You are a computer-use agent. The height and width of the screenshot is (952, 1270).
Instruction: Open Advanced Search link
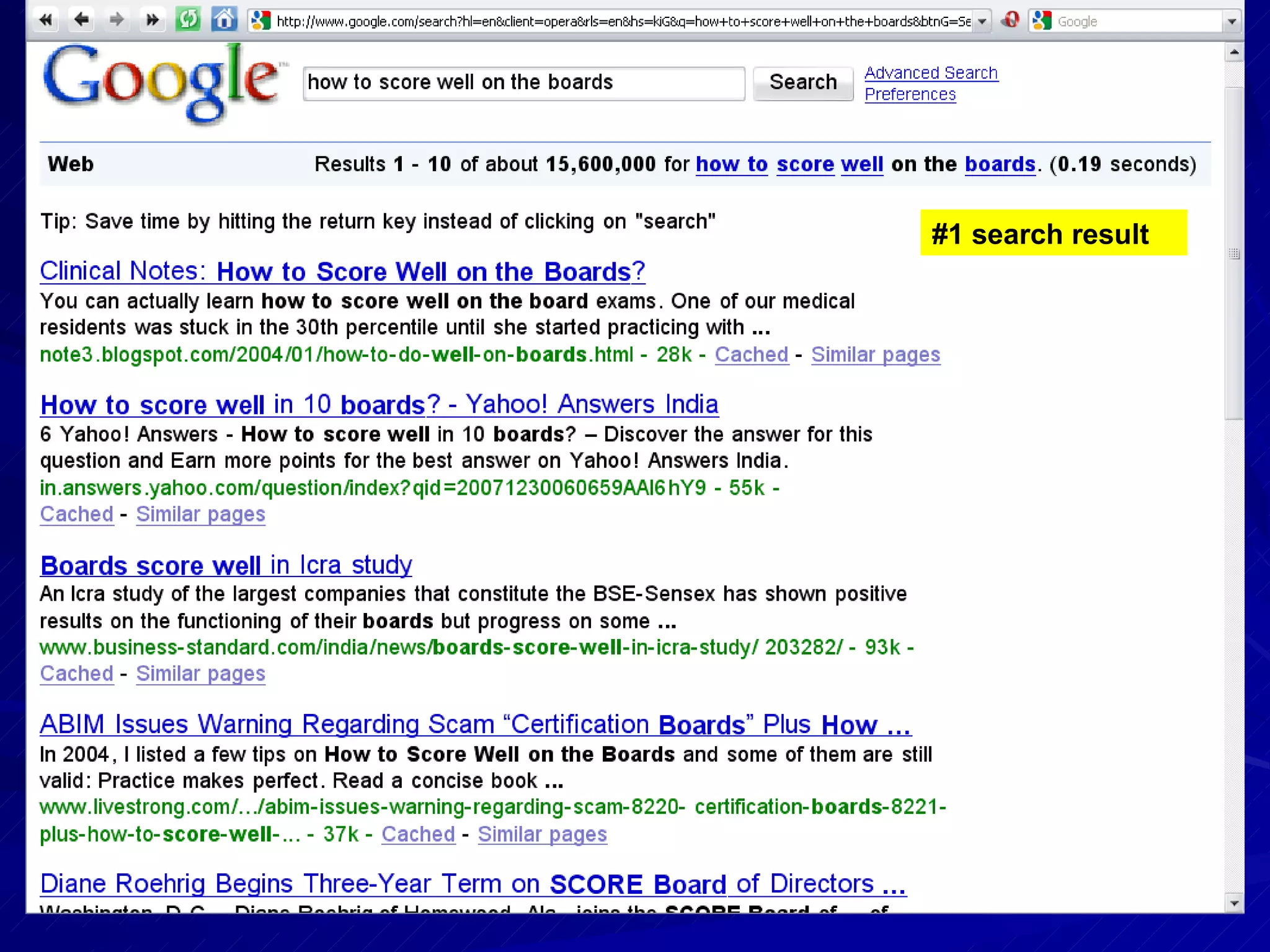click(x=931, y=73)
